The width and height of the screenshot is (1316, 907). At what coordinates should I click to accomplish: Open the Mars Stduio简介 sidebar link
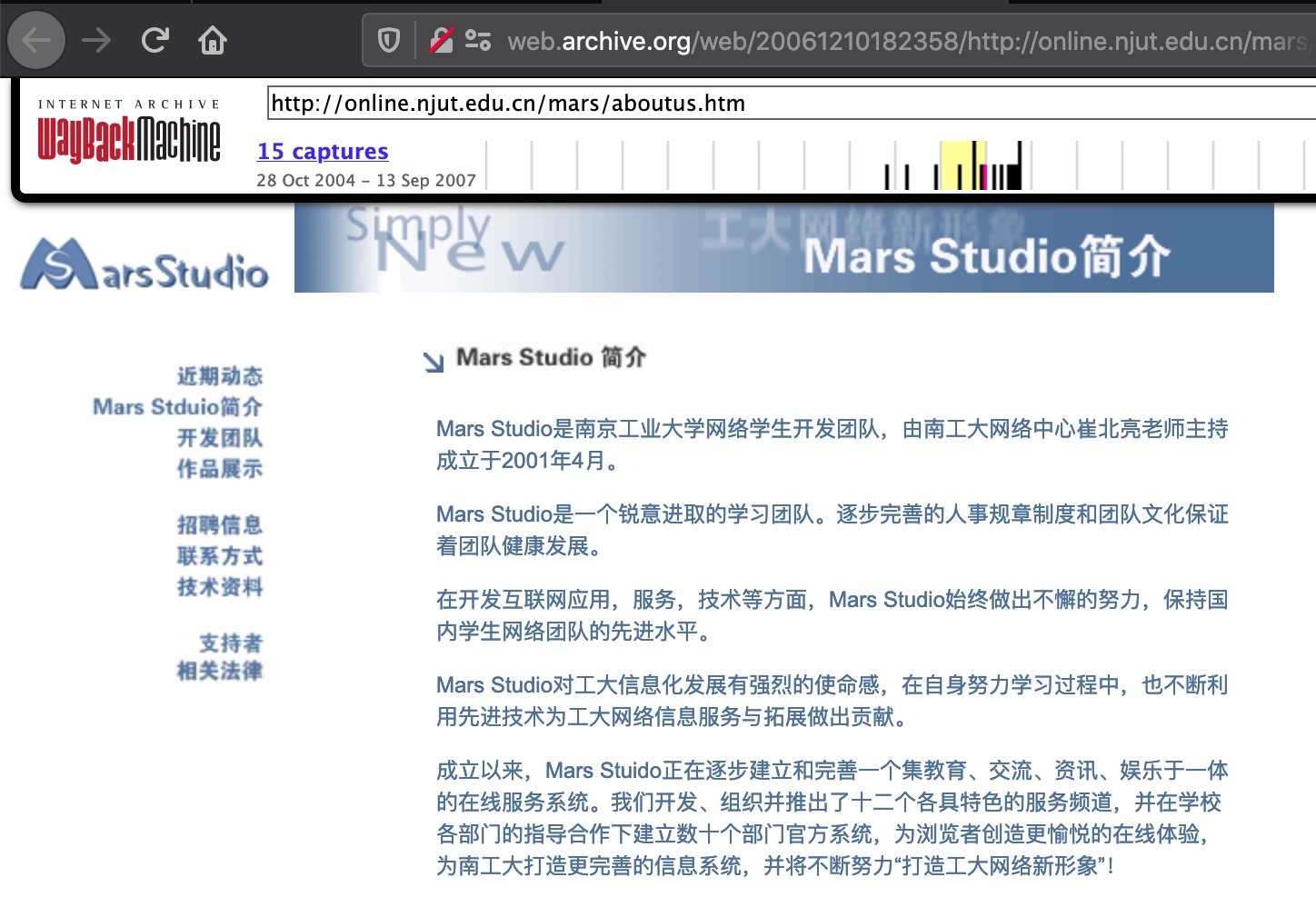tap(177, 407)
